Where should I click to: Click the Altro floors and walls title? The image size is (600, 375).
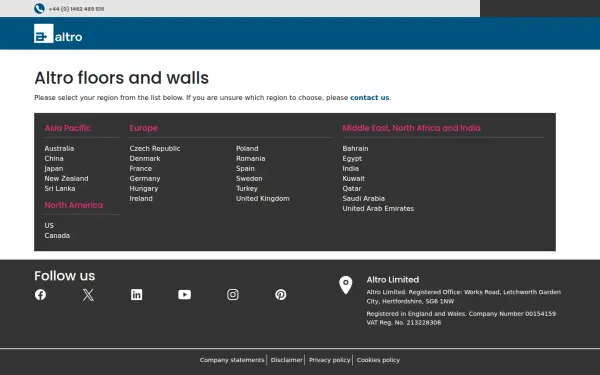(122, 78)
